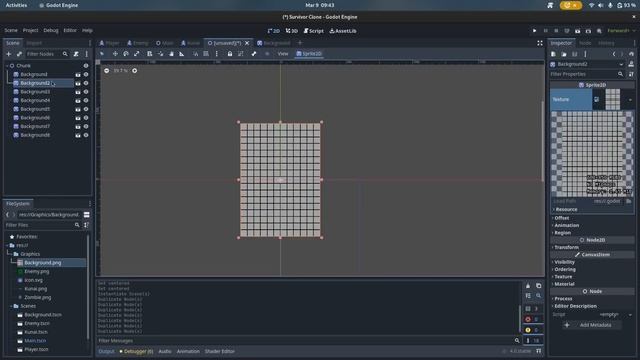Toggle use grid snap
Viewport: 640px width, 360px height.
(206, 54)
